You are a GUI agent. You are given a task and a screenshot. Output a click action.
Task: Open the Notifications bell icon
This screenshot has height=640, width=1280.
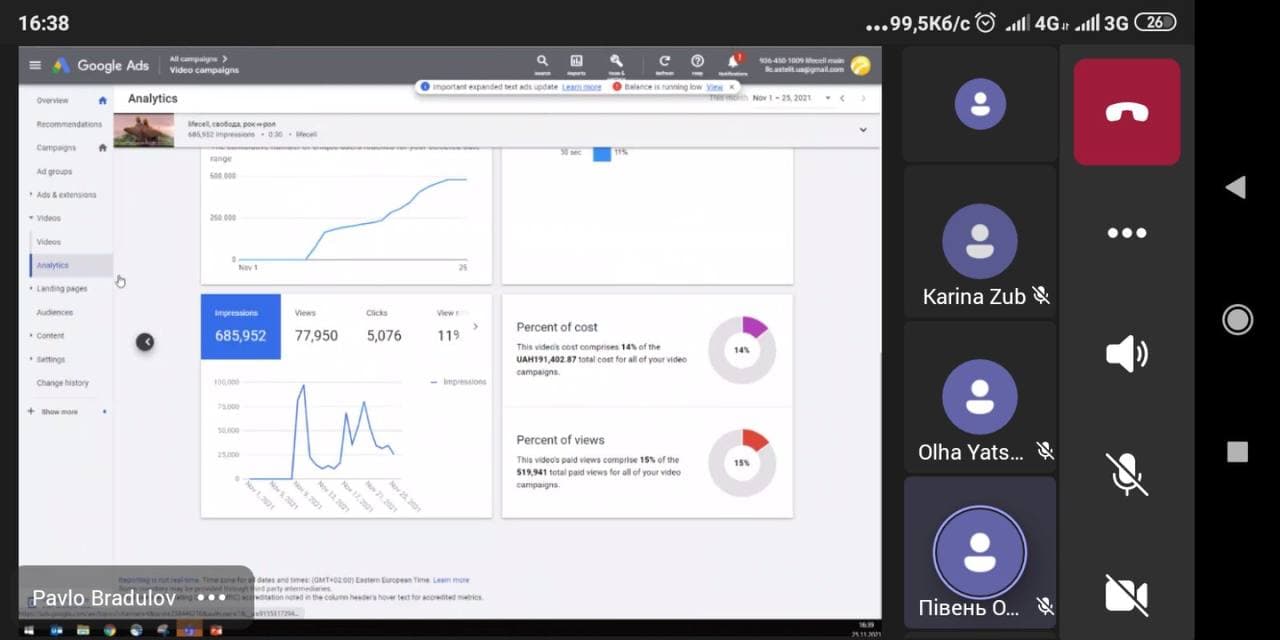tap(733, 62)
